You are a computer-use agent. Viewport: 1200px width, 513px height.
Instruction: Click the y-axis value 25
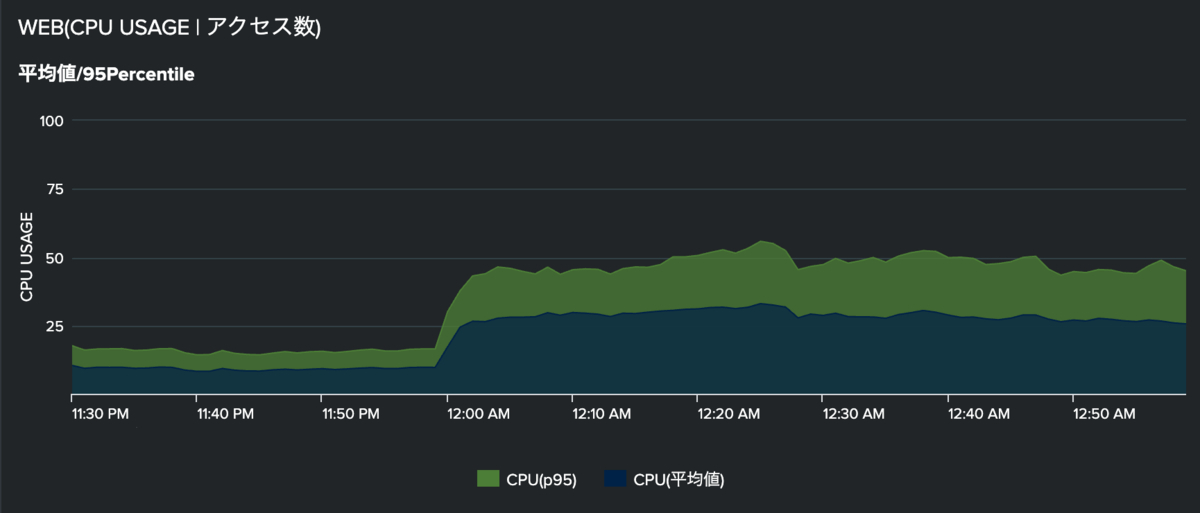[56, 327]
